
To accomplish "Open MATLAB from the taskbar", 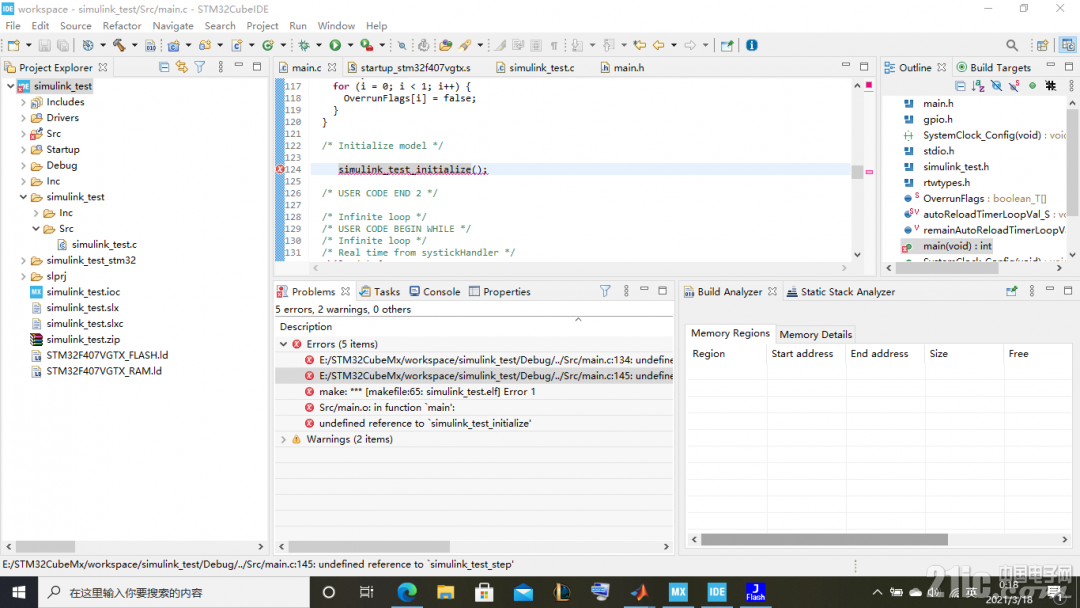I will pyautogui.click(x=640, y=592).
